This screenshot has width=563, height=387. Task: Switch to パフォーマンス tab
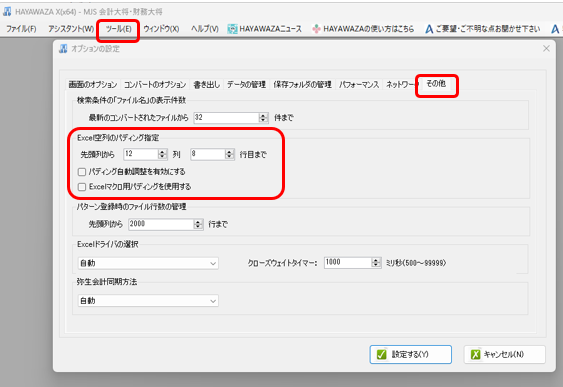pos(359,84)
